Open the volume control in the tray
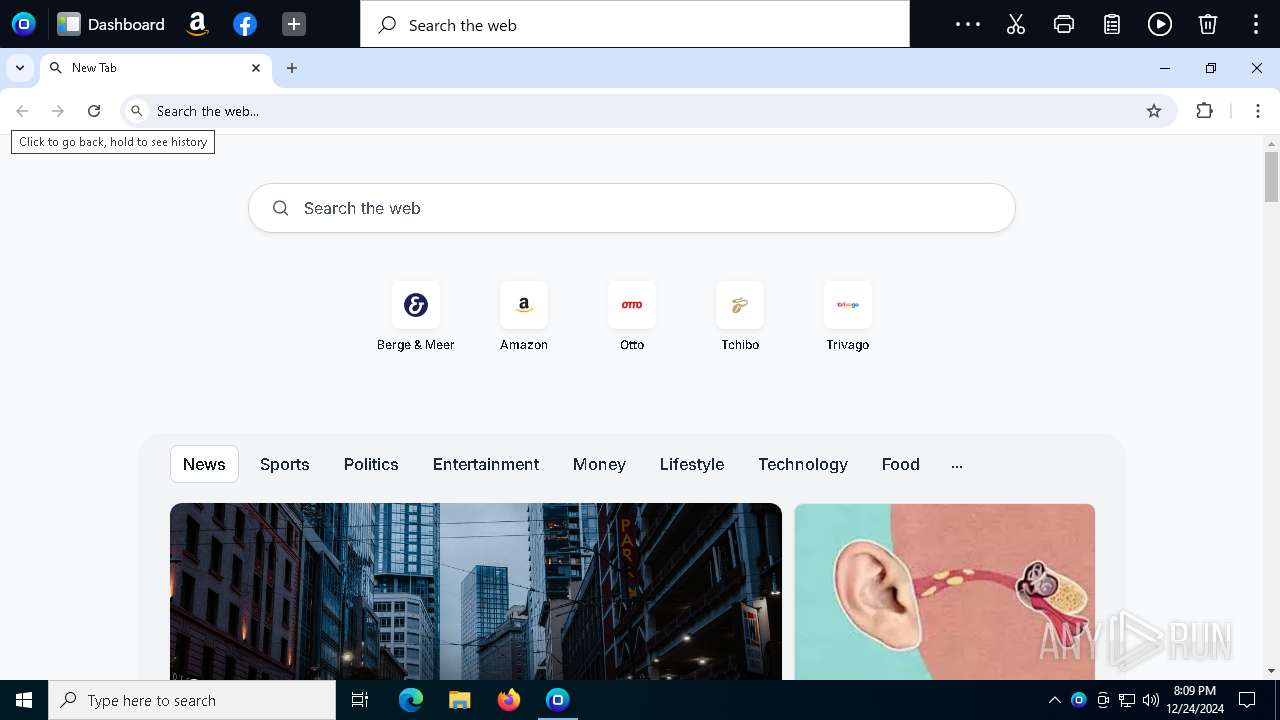This screenshot has width=1280, height=720. tap(1151, 700)
